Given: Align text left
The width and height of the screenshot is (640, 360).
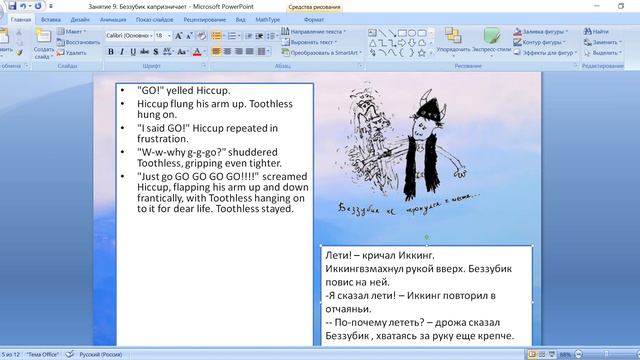Looking at the screenshot, I should click(x=216, y=51).
